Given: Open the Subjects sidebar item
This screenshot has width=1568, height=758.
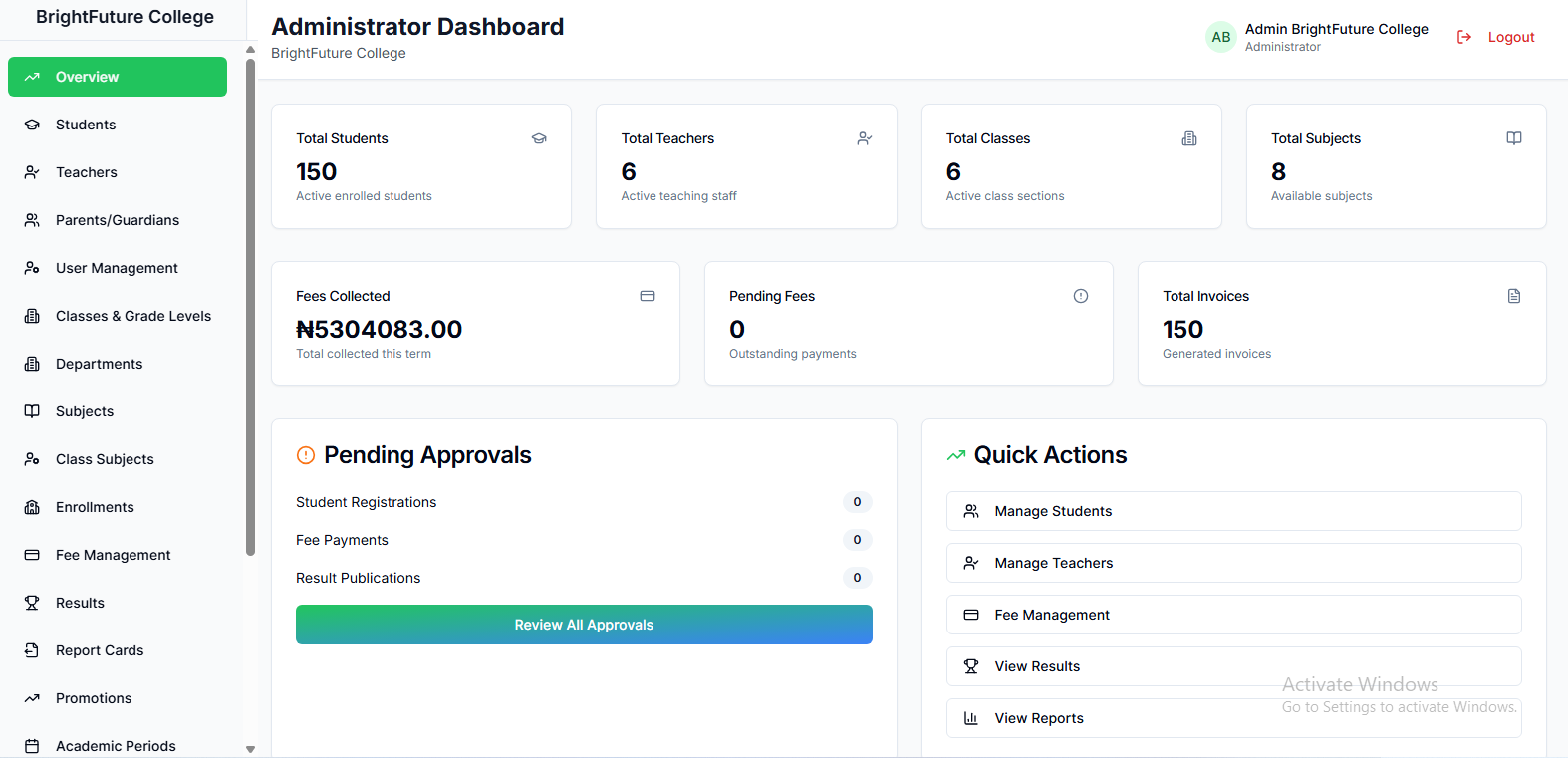Looking at the screenshot, I should (x=118, y=411).
